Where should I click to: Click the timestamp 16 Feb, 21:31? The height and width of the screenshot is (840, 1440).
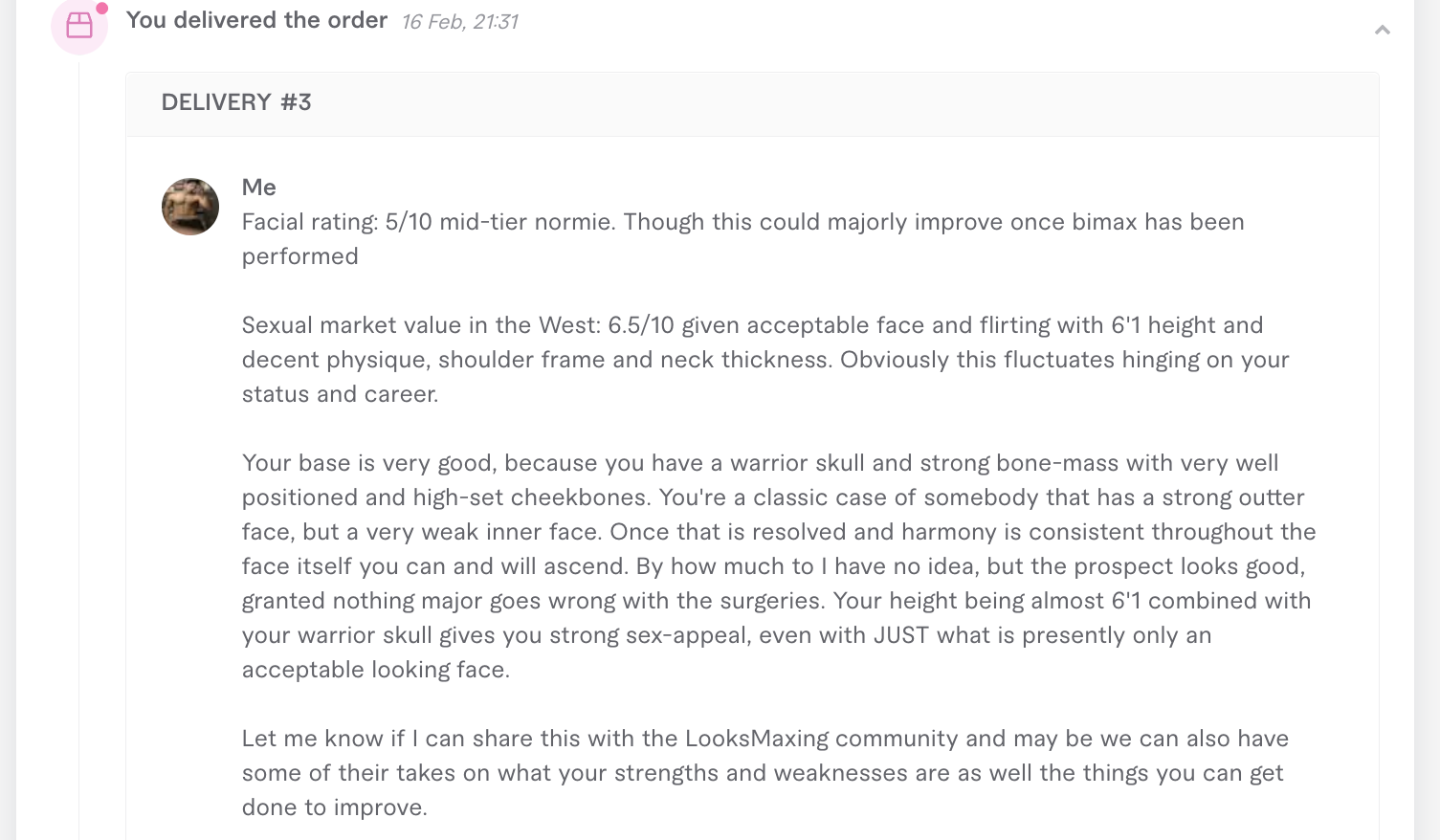tap(459, 22)
